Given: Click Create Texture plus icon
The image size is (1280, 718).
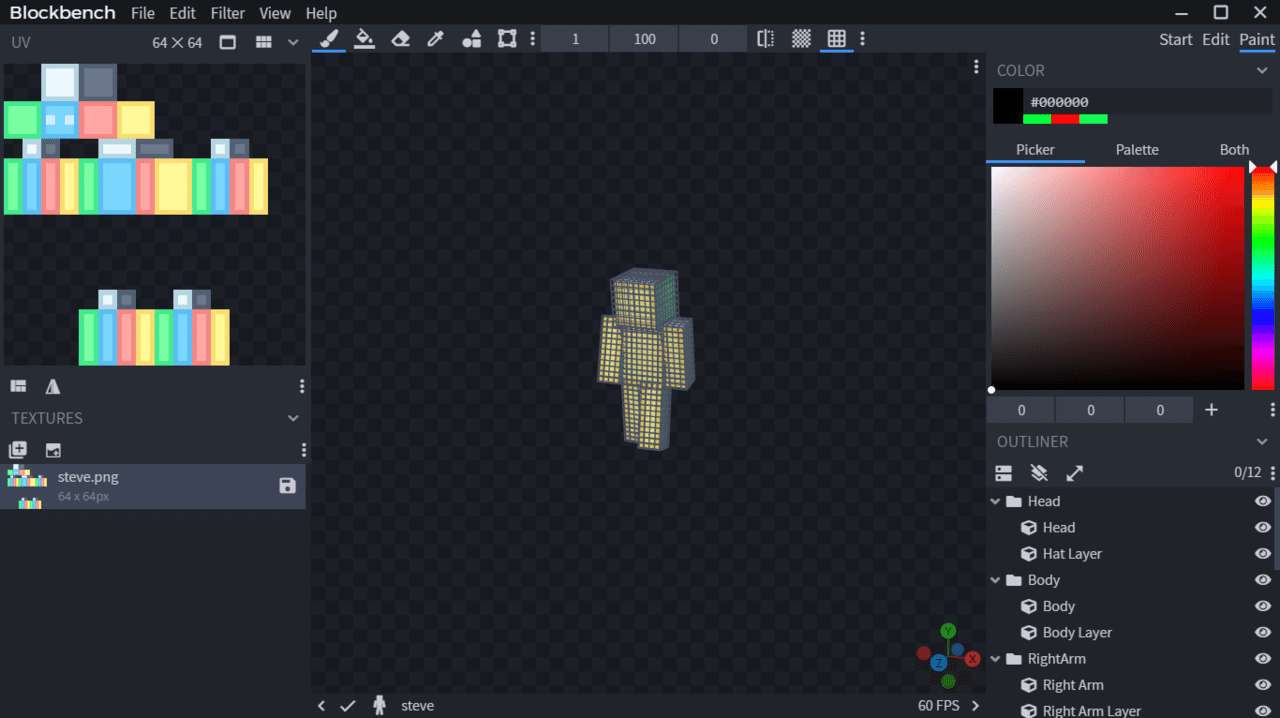Looking at the screenshot, I should [18, 450].
